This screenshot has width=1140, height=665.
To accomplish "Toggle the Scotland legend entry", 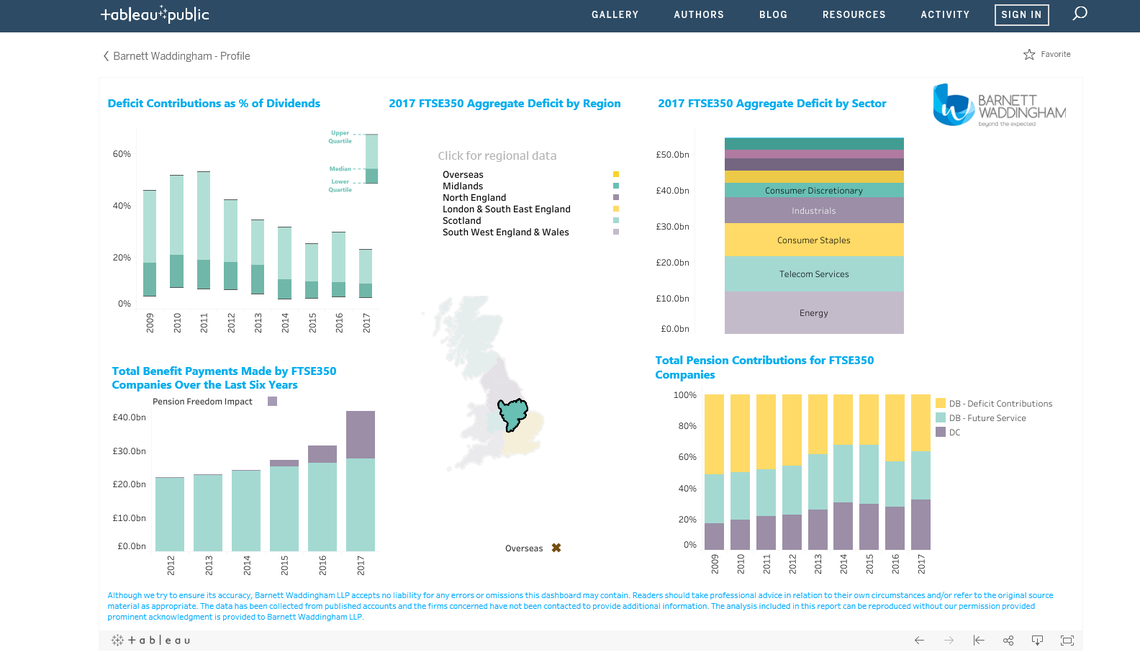I will pos(461,220).
